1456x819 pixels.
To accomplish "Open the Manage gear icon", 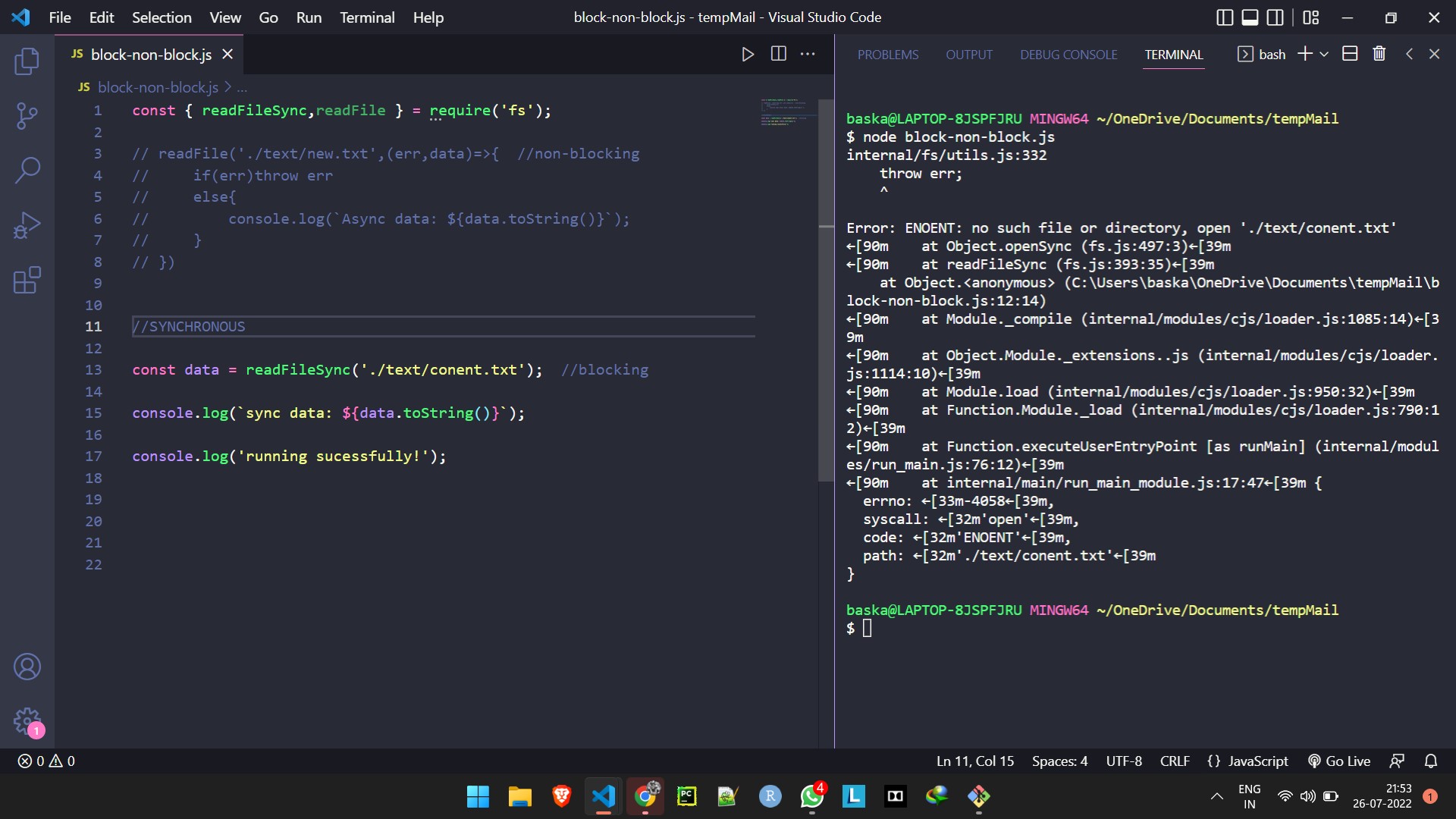I will click(x=27, y=722).
